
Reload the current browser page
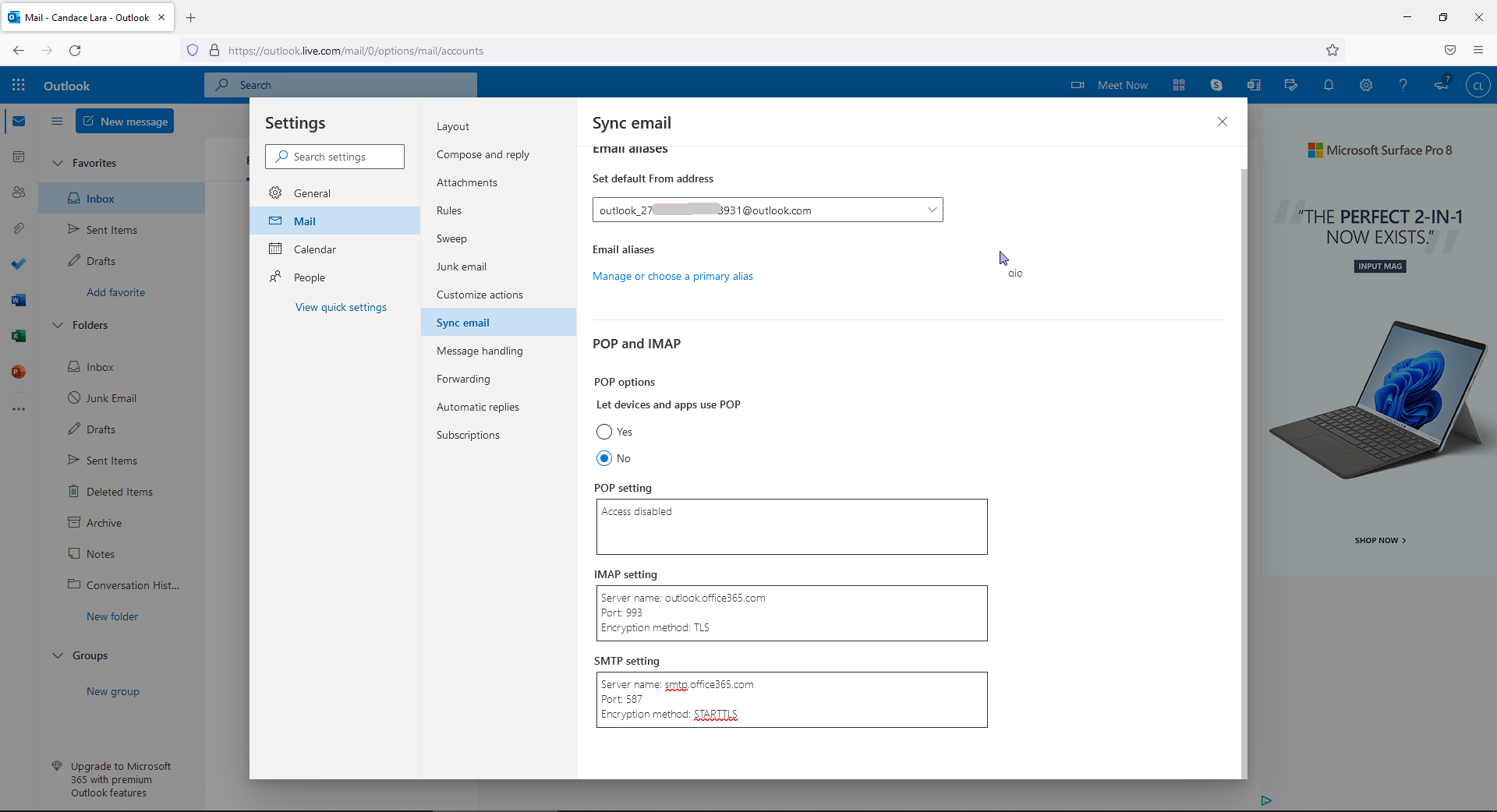pyautogui.click(x=75, y=51)
